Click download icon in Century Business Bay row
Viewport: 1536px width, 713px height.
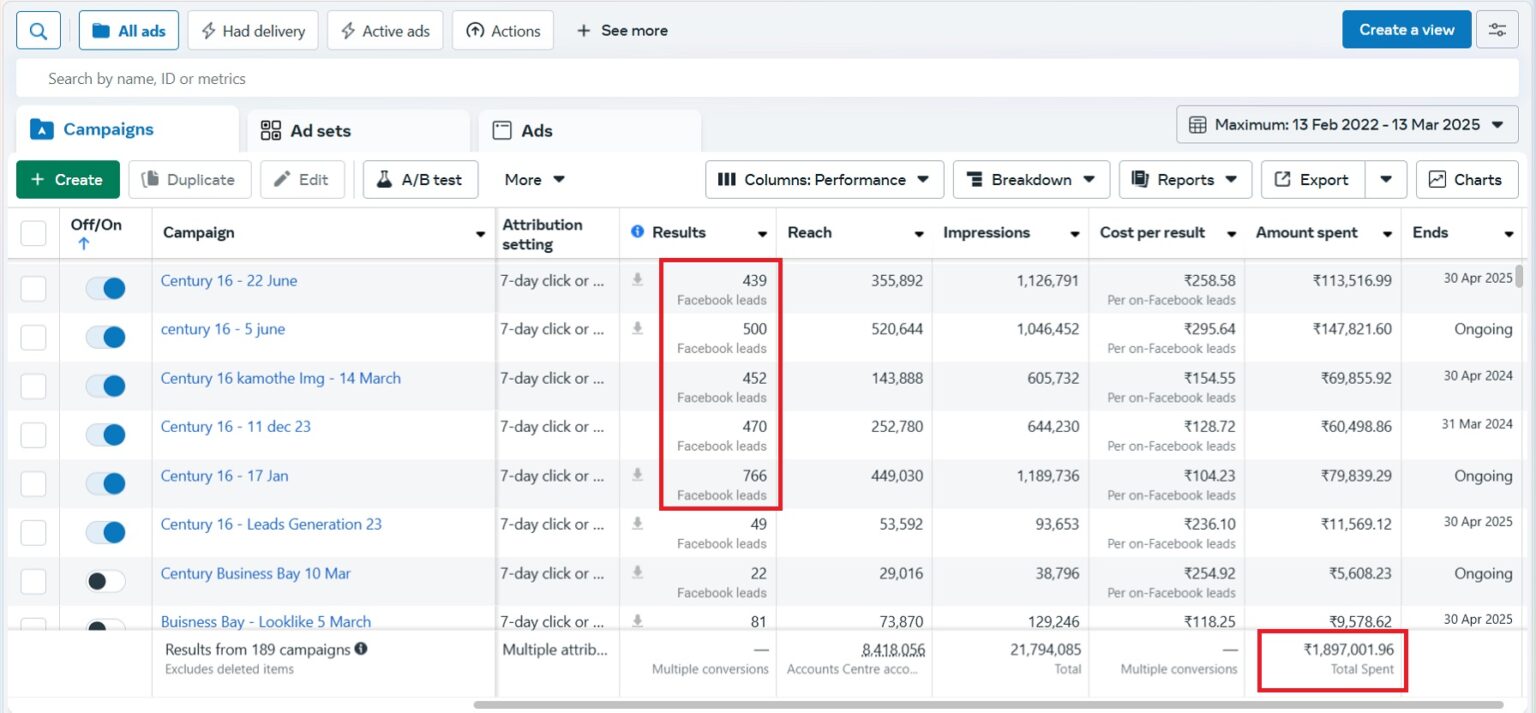637,572
